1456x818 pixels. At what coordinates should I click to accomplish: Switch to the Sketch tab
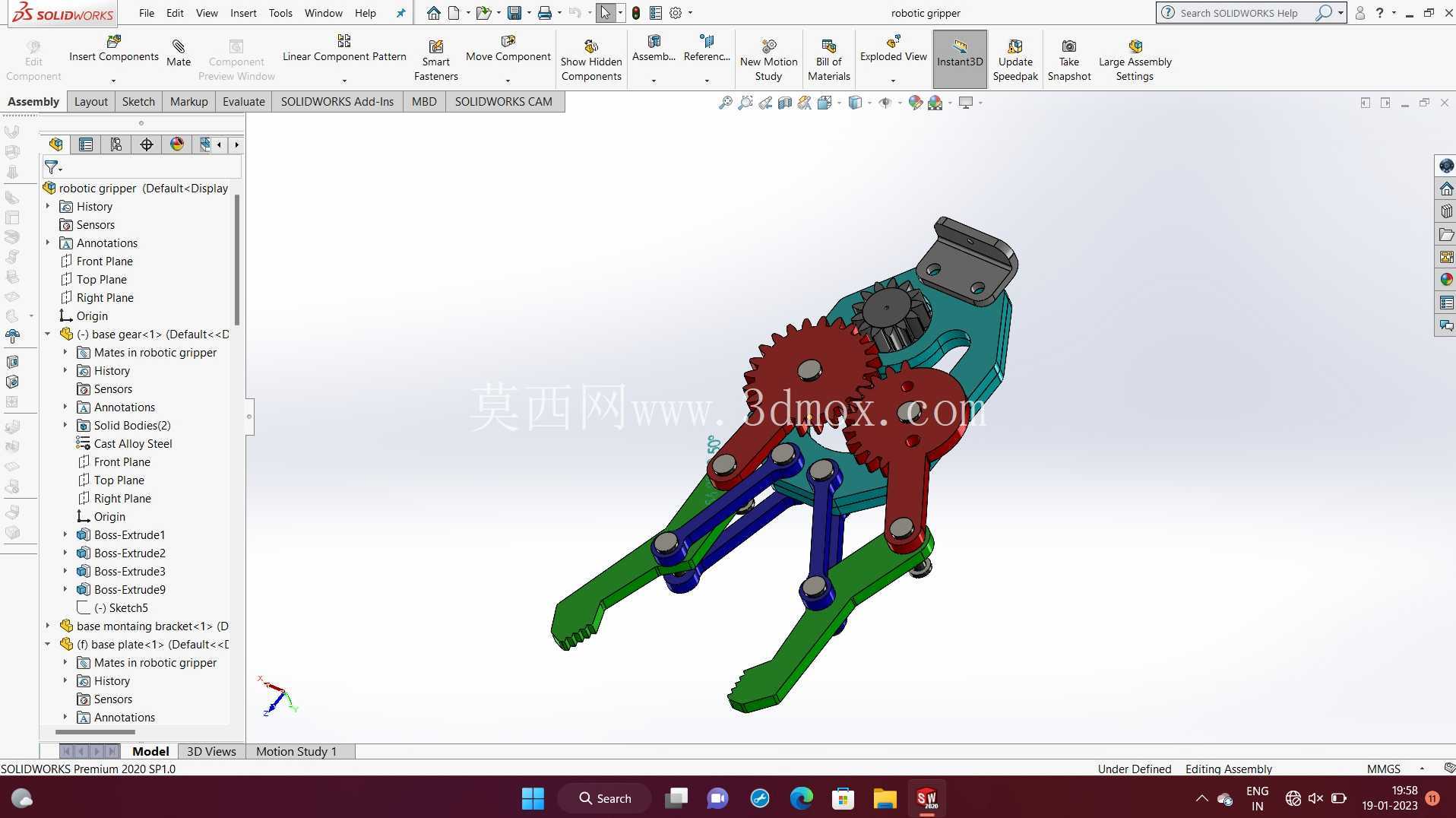(x=138, y=102)
